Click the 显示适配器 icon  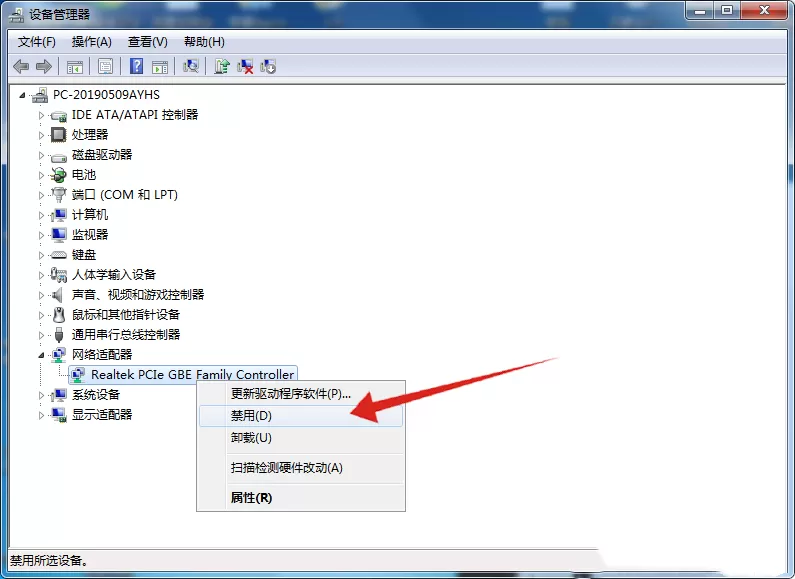pyautogui.click(x=59, y=415)
